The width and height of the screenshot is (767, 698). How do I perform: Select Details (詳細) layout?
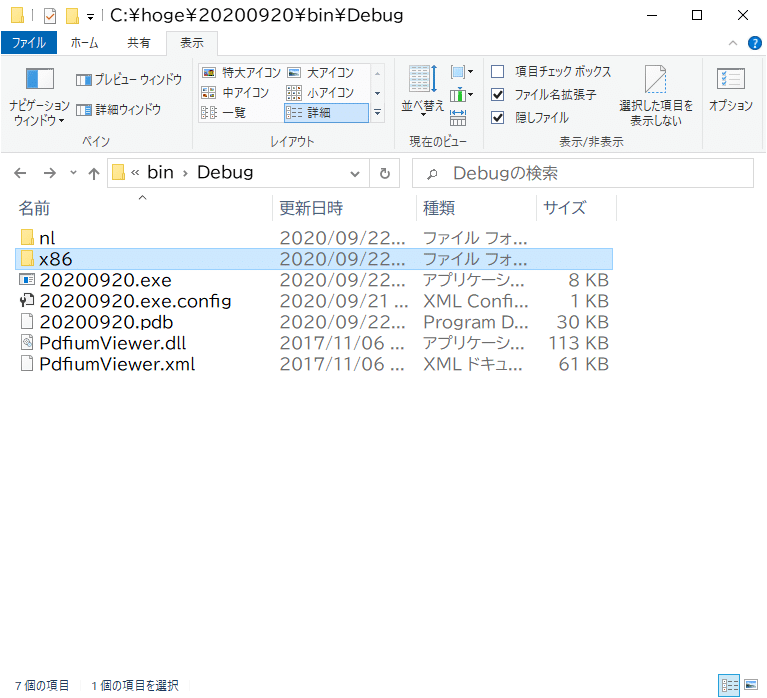[x=326, y=113]
